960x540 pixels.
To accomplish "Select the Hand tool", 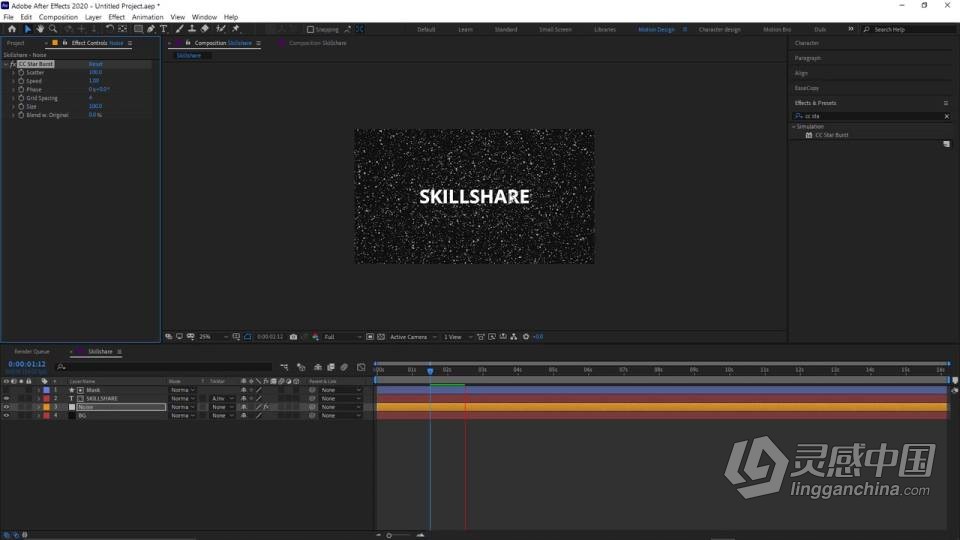I will pos(40,29).
